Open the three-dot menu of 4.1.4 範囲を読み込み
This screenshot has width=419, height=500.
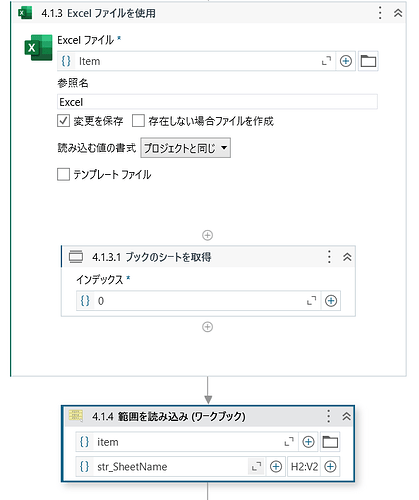click(329, 416)
